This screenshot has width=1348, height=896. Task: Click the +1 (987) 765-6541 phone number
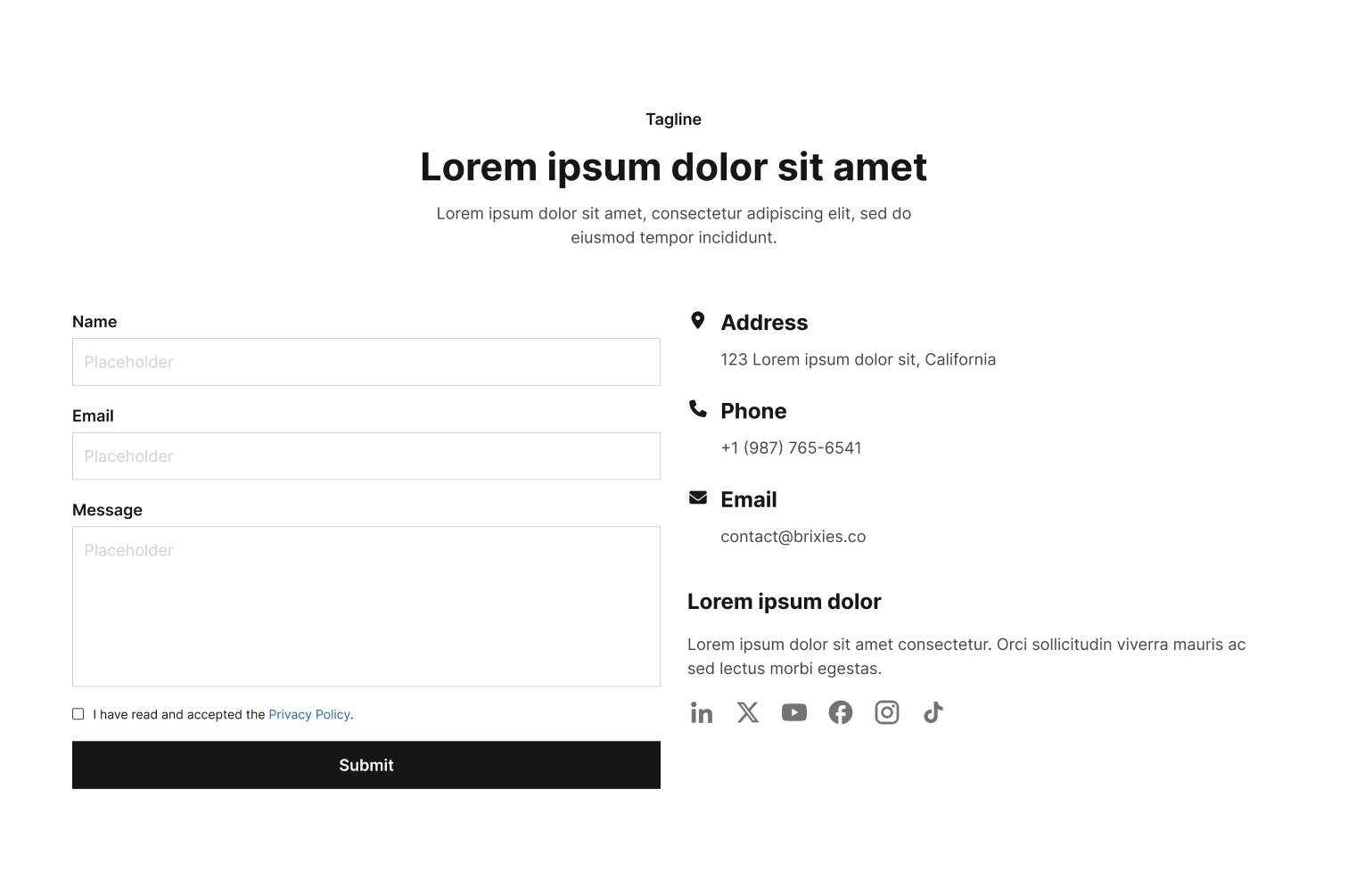tap(792, 448)
